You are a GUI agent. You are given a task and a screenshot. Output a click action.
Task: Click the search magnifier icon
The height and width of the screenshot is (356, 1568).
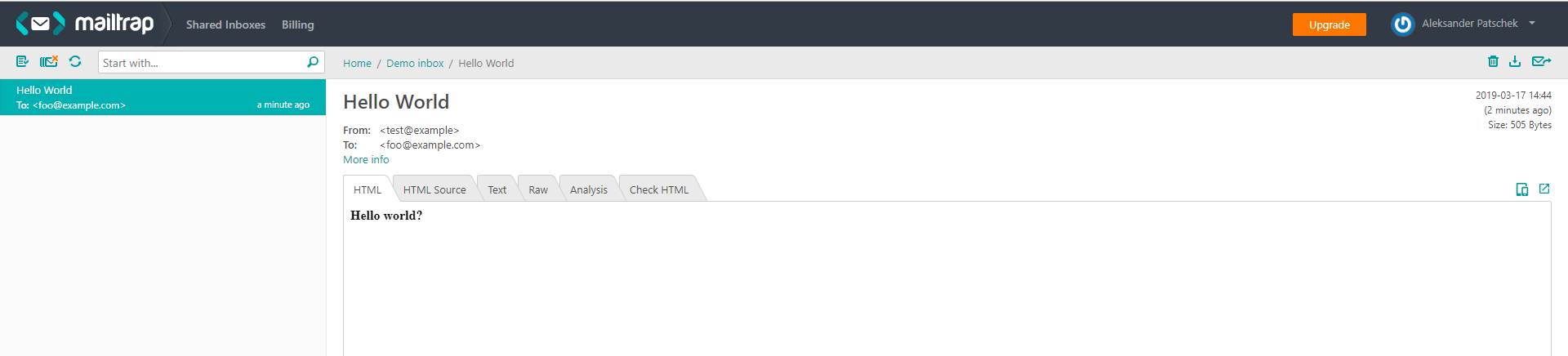(313, 62)
